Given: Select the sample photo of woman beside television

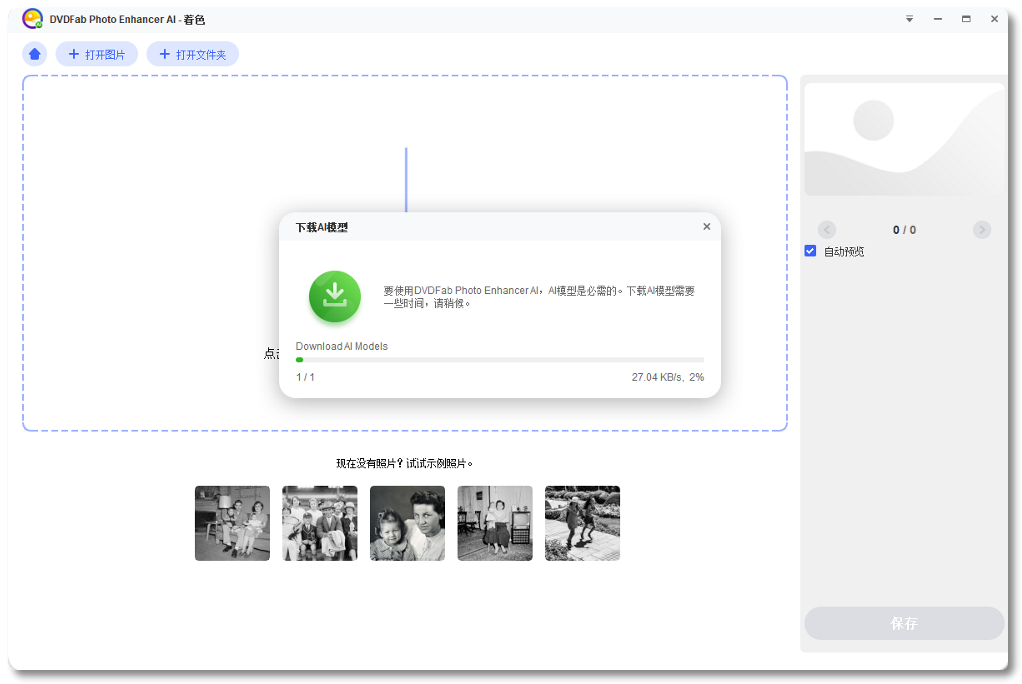Looking at the screenshot, I should point(495,523).
